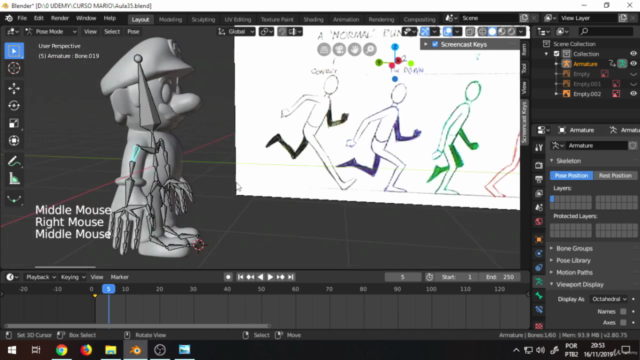Select the Annotate tool

[14, 161]
